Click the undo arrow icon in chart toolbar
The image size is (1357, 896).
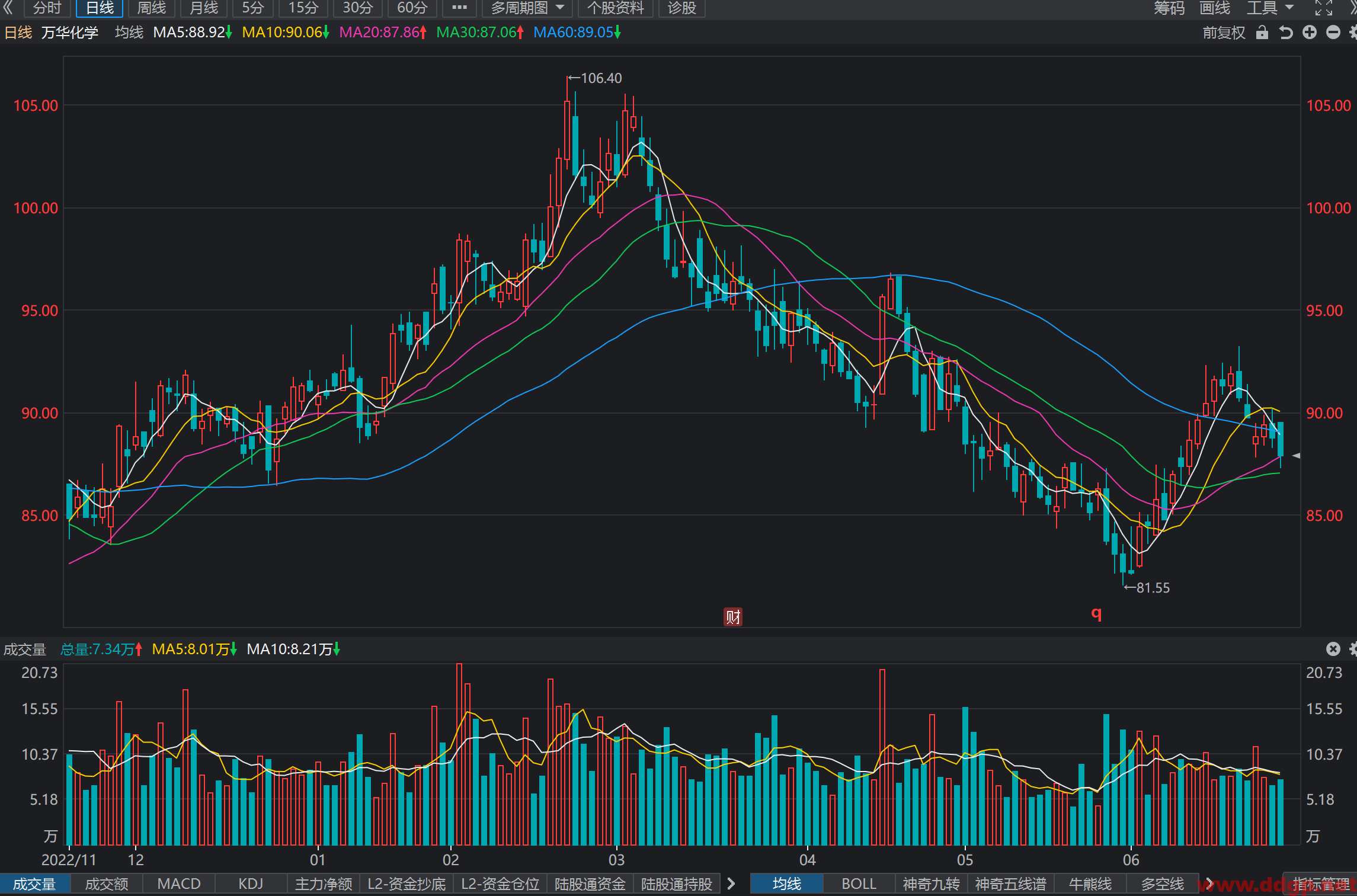[x=1286, y=33]
